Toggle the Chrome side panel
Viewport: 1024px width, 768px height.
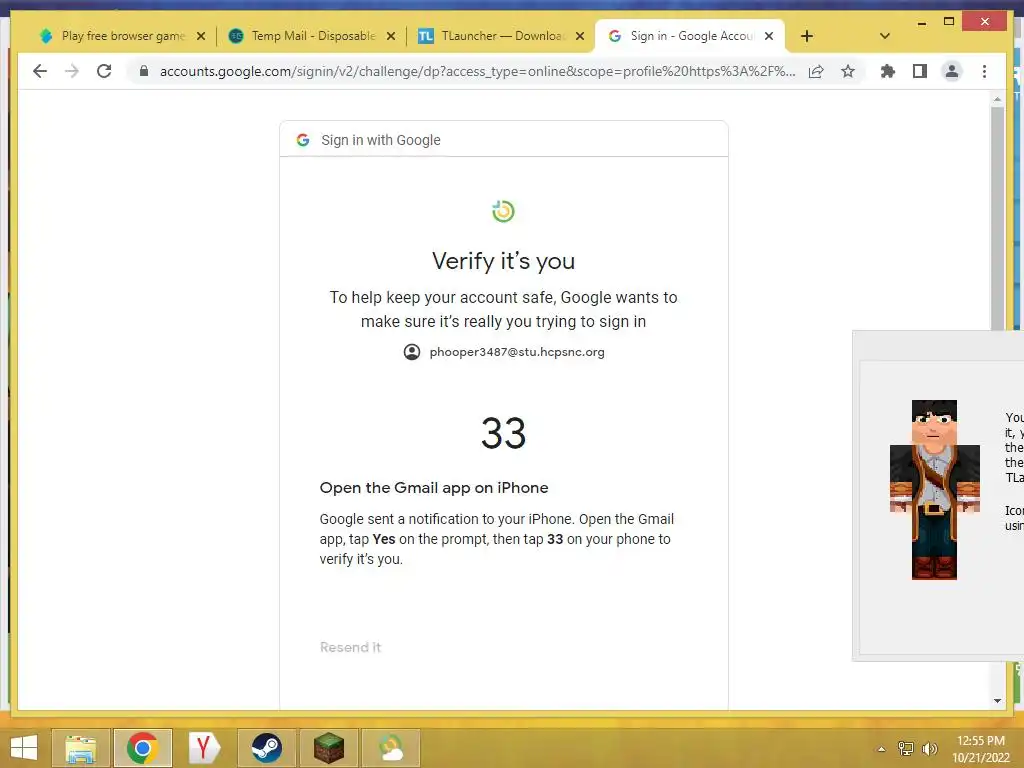tap(920, 71)
